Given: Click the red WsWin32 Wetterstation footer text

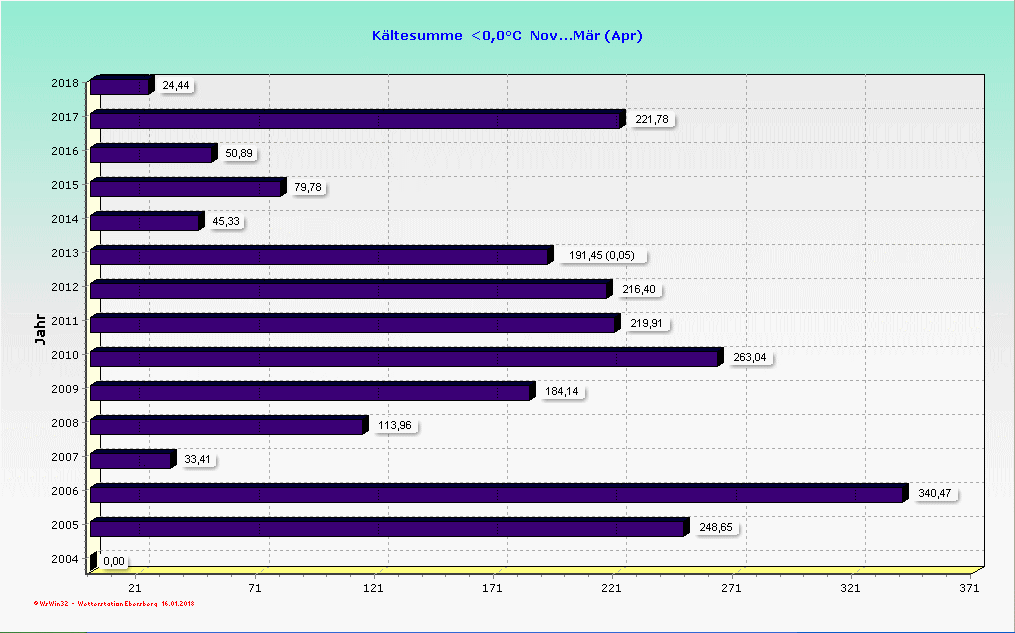Looking at the screenshot, I should 115,604.
